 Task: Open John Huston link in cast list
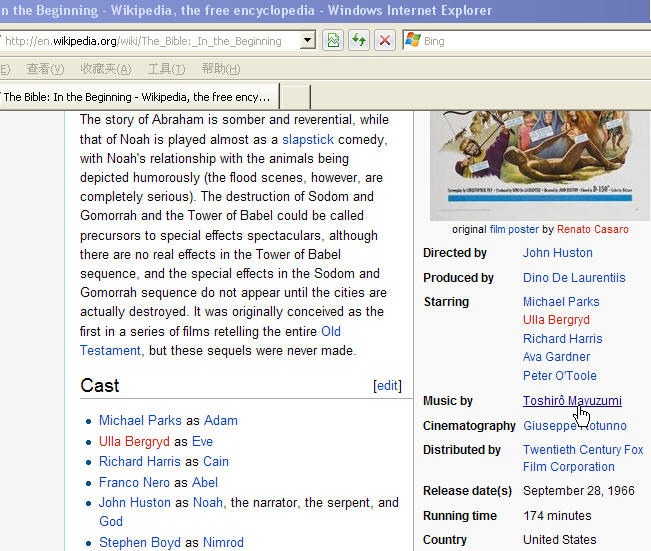click(x=135, y=503)
